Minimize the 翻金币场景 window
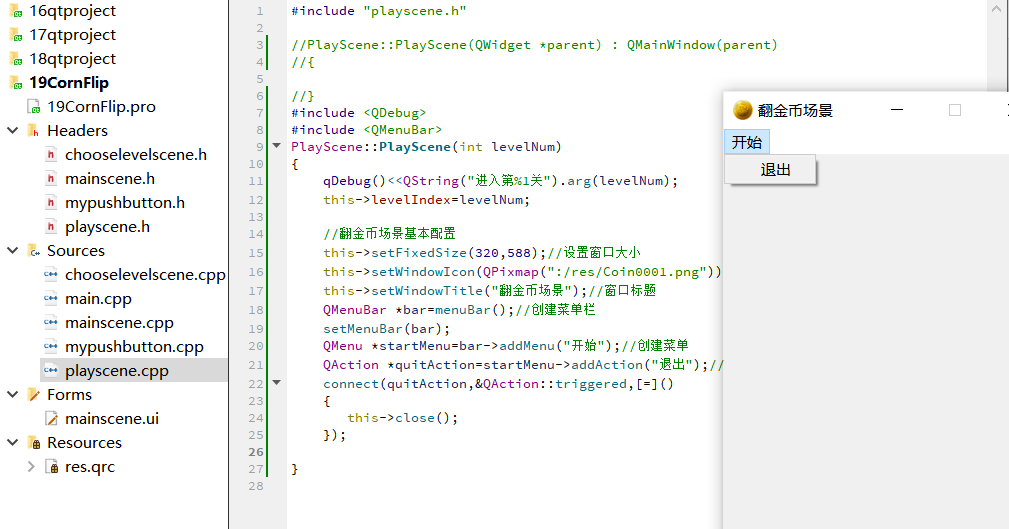 coord(897,110)
